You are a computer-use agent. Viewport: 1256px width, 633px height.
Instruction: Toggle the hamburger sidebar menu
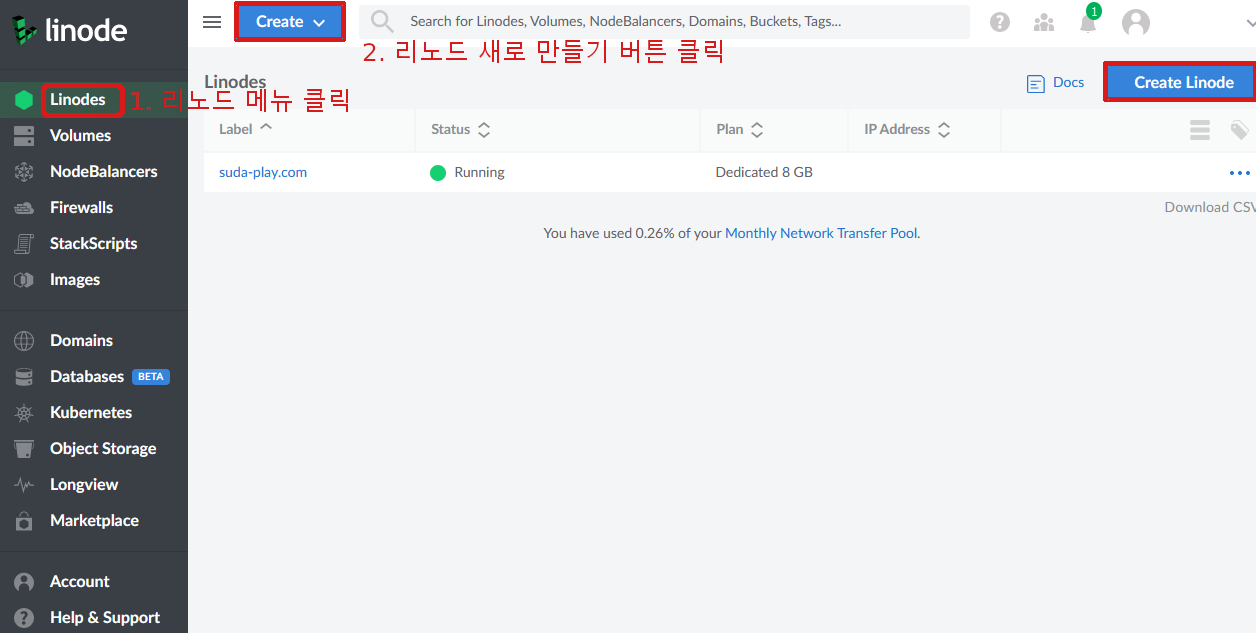[212, 22]
